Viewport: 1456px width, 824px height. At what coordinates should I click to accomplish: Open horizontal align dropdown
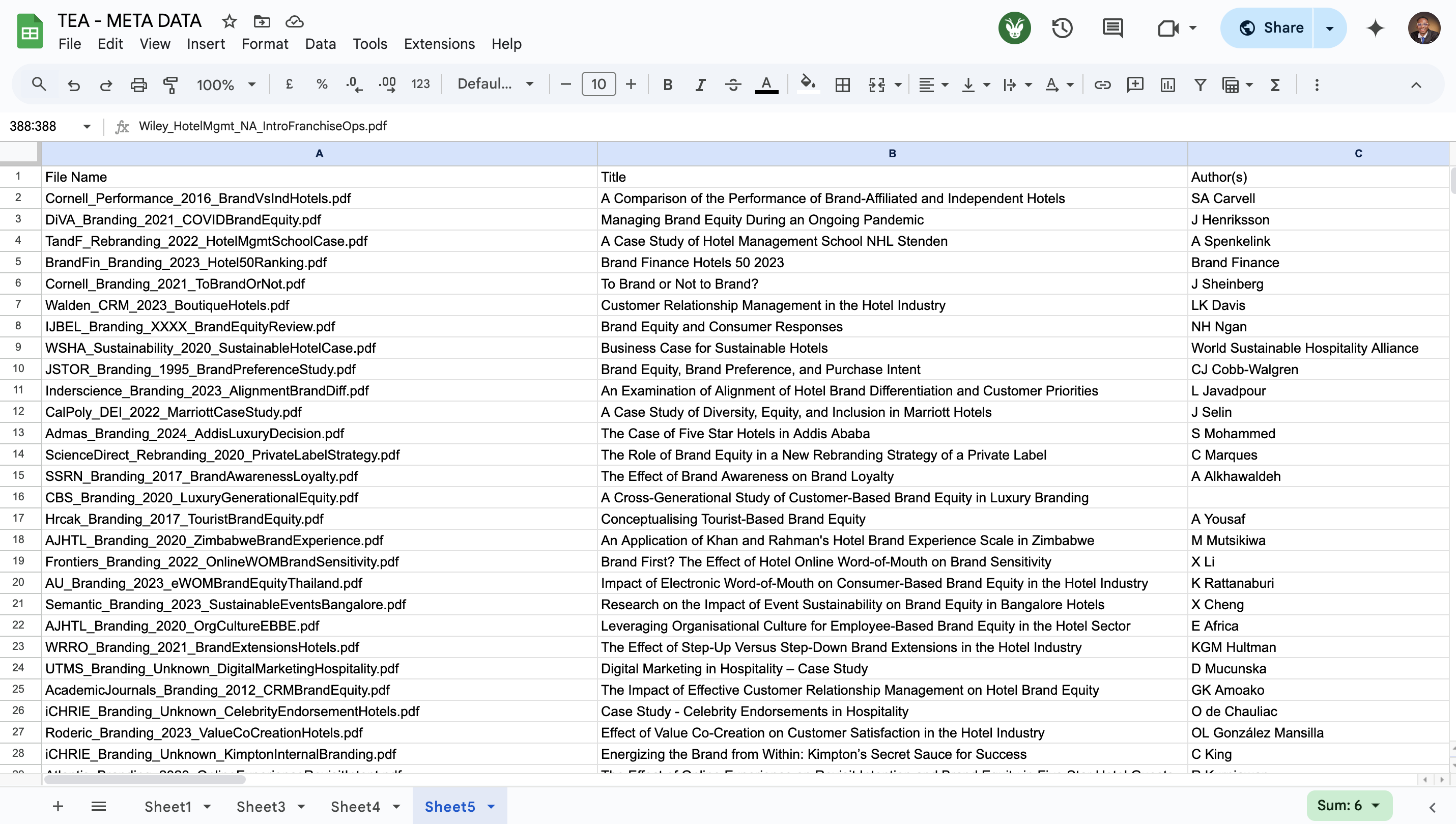[932, 84]
